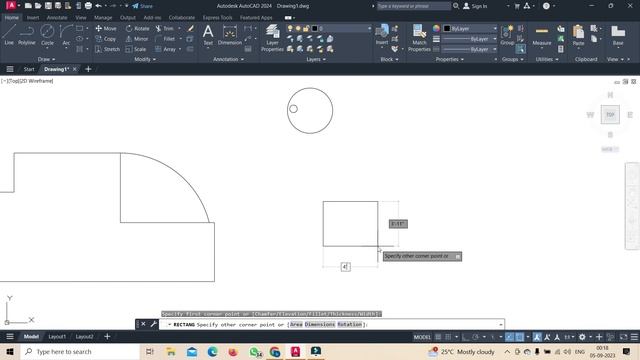Add a new drawing tab with plus
The width and height of the screenshot is (640, 360).
coord(88,69)
